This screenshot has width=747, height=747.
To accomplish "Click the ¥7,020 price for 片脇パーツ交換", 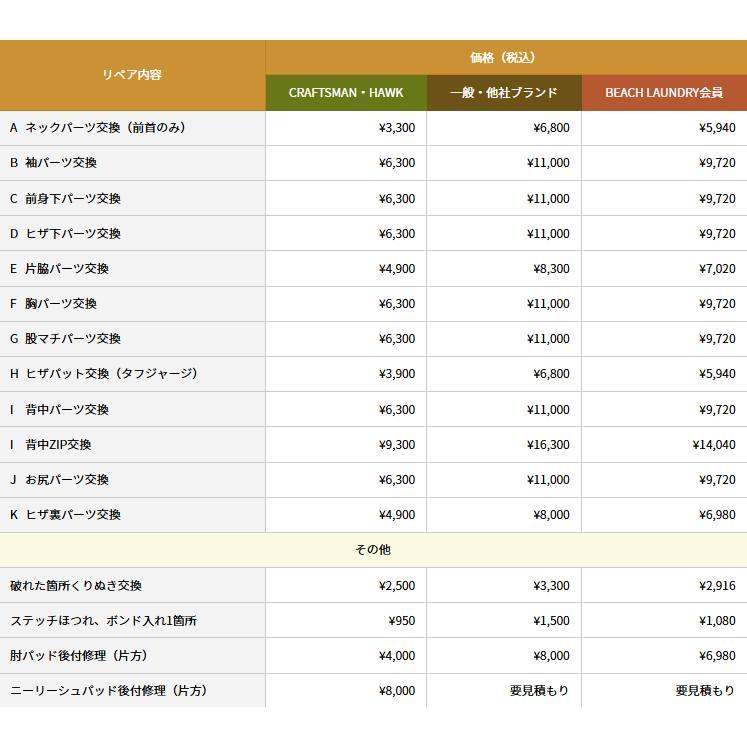I will coord(717,269).
